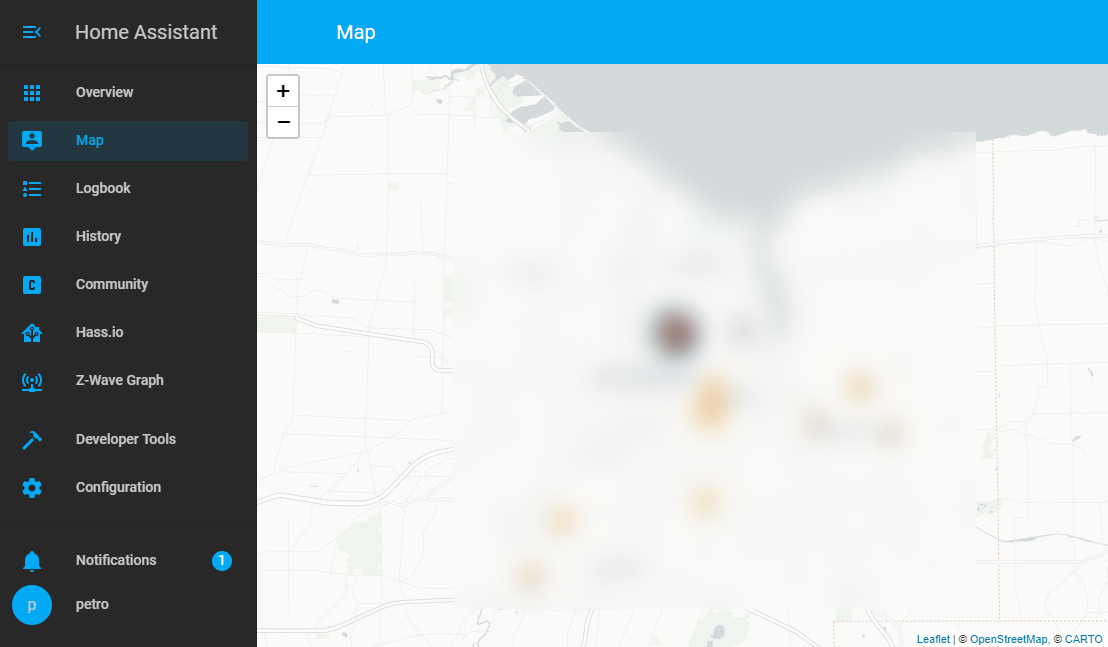Select the Z-Wave Graph antenna icon

pos(31,380)
